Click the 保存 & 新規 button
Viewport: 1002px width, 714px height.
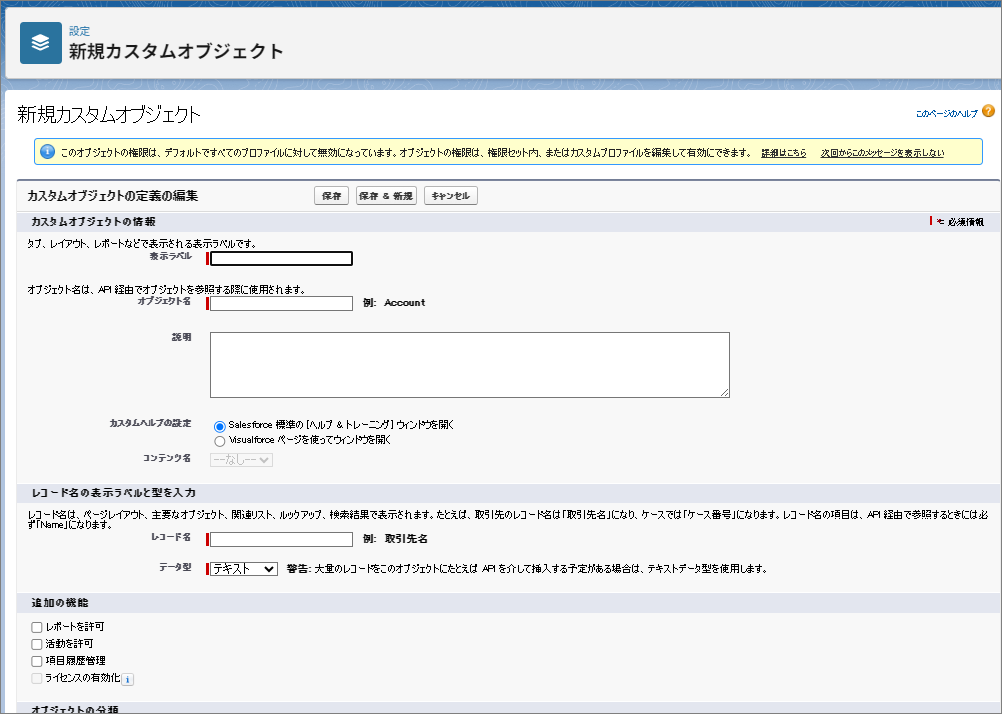[386, 196]
